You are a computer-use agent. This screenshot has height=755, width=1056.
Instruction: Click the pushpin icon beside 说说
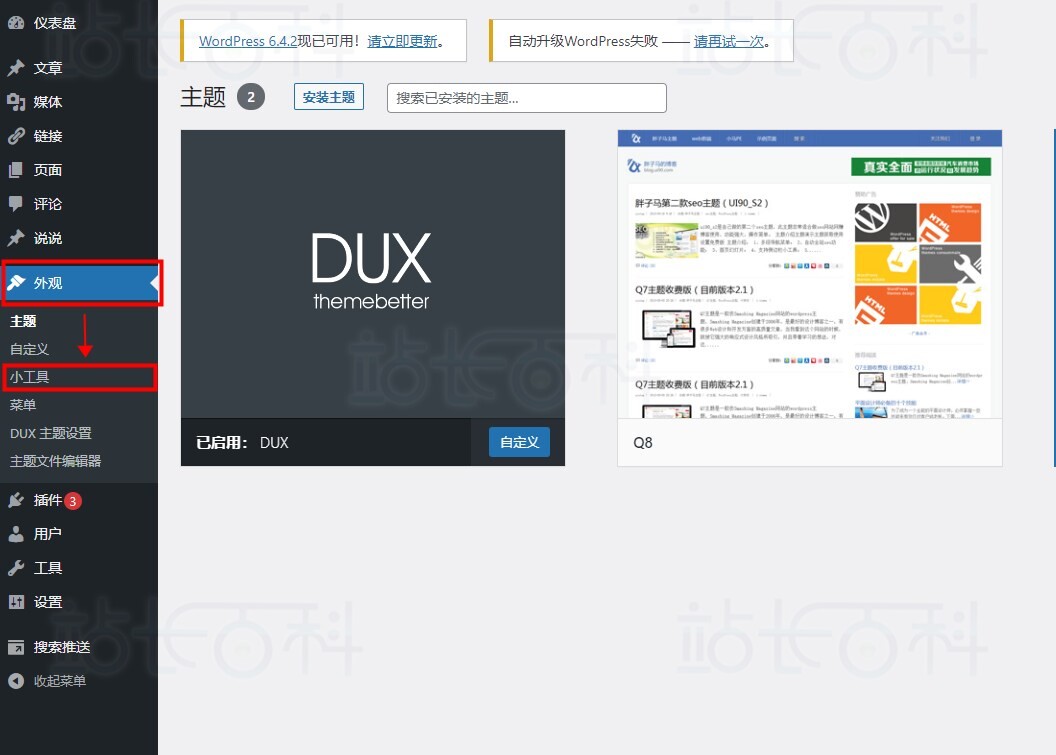(16, 238)
